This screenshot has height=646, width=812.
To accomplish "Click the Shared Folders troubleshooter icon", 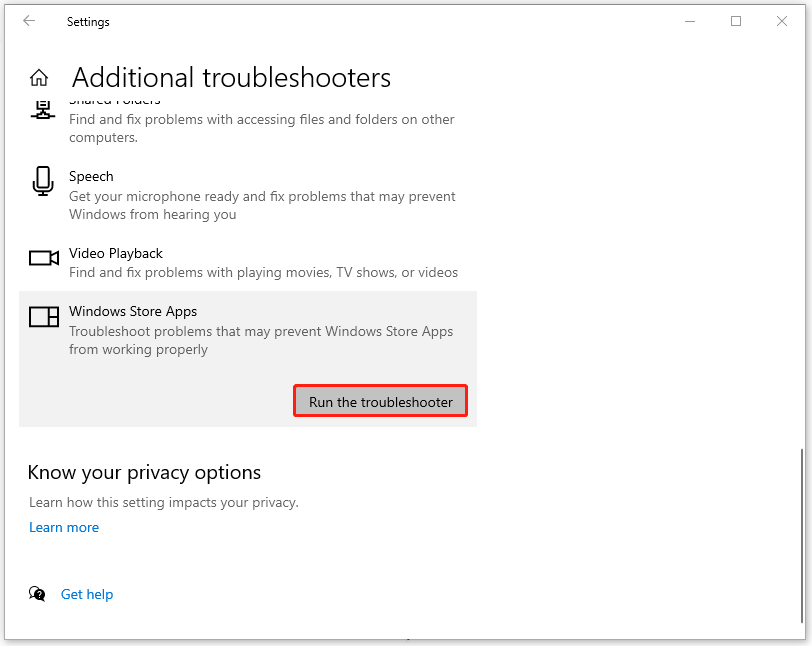I will [x=43, y=110].
